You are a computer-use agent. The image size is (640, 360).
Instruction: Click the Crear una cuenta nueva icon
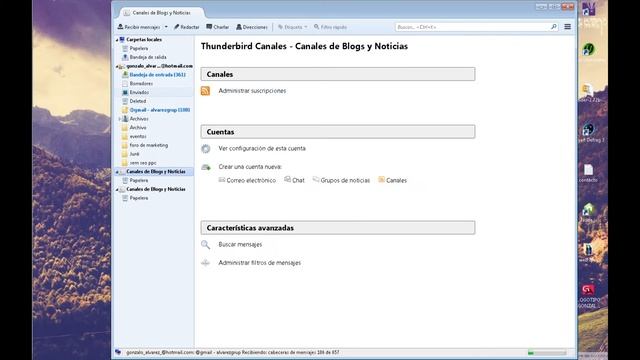point(206,167)
